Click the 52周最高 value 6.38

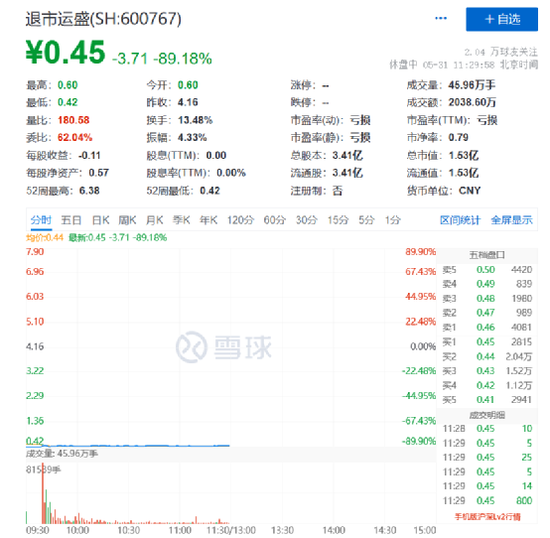[89, 190]
